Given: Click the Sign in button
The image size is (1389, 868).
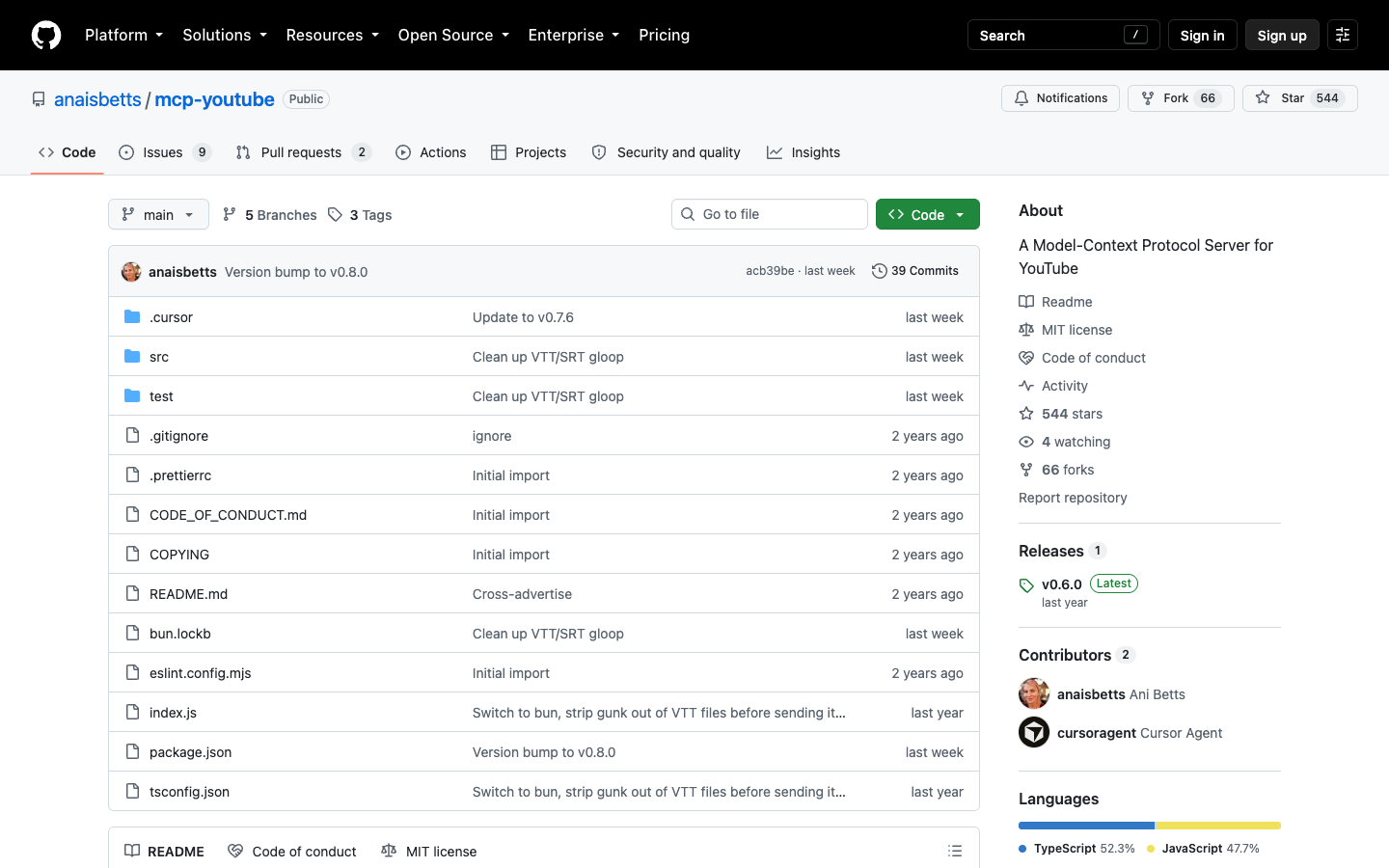Looking at the screenshot, I should coord(1202,35).
